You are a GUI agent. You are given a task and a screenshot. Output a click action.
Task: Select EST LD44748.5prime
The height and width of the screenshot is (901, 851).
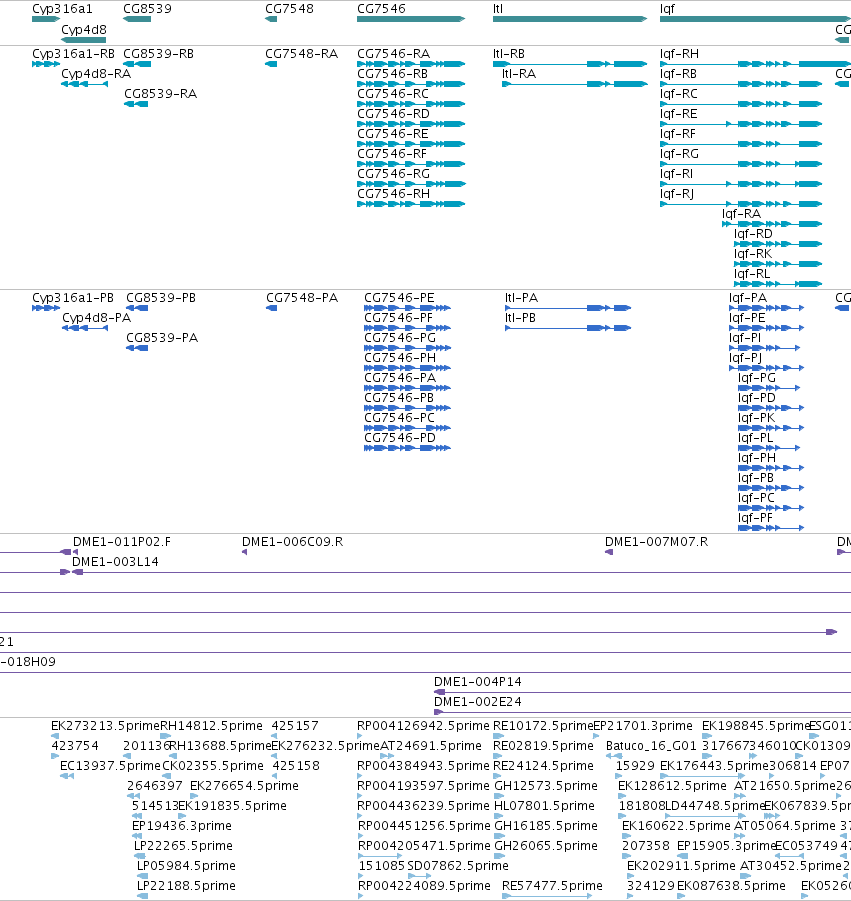coord(715,806)
